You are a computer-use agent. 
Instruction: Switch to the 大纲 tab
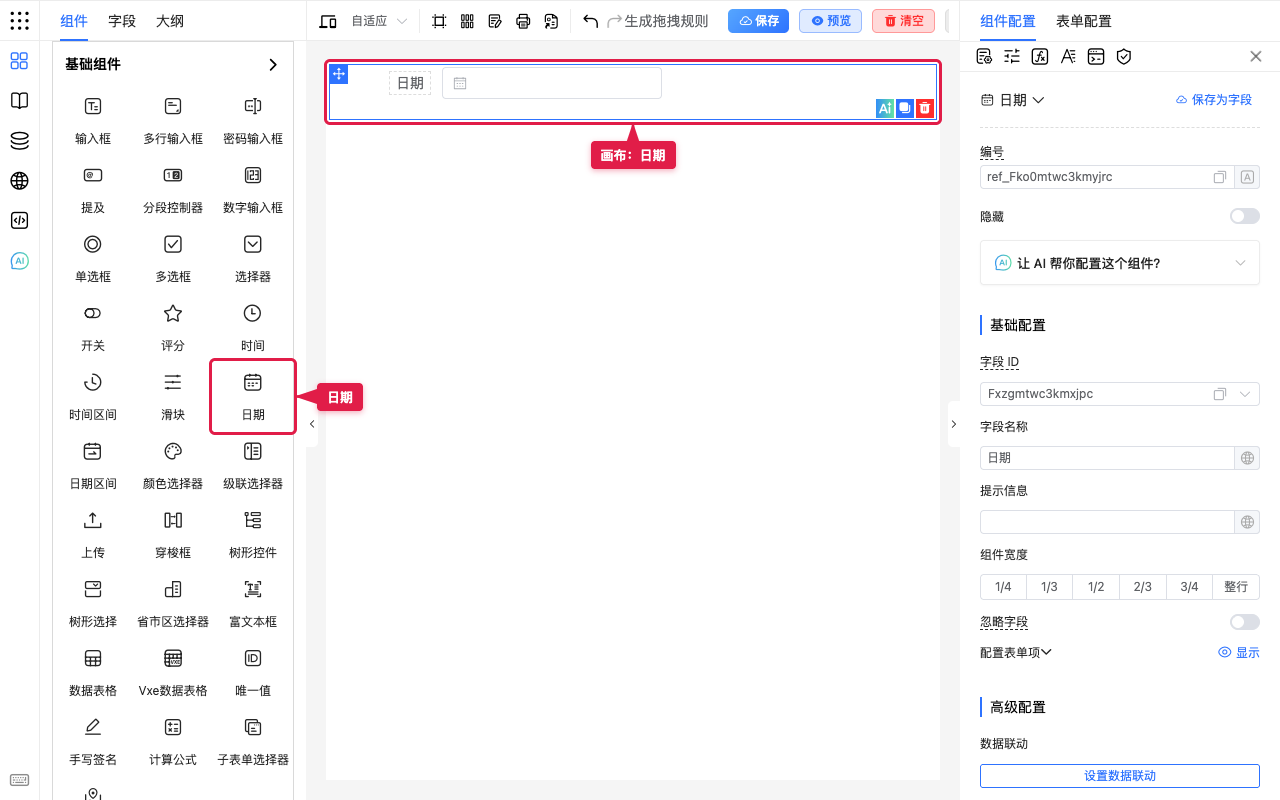170,21
